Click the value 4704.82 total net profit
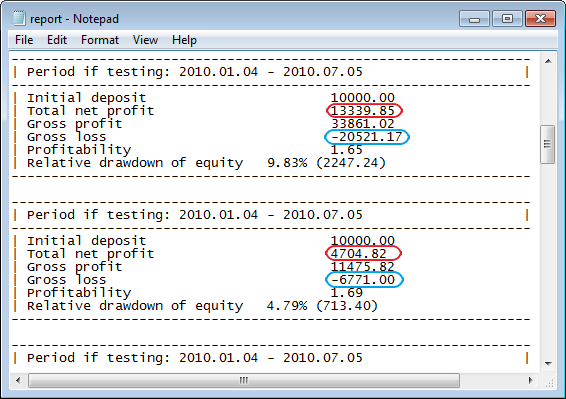Image resolution: width=566 pixels, height=399 pixels. point(359,253)
